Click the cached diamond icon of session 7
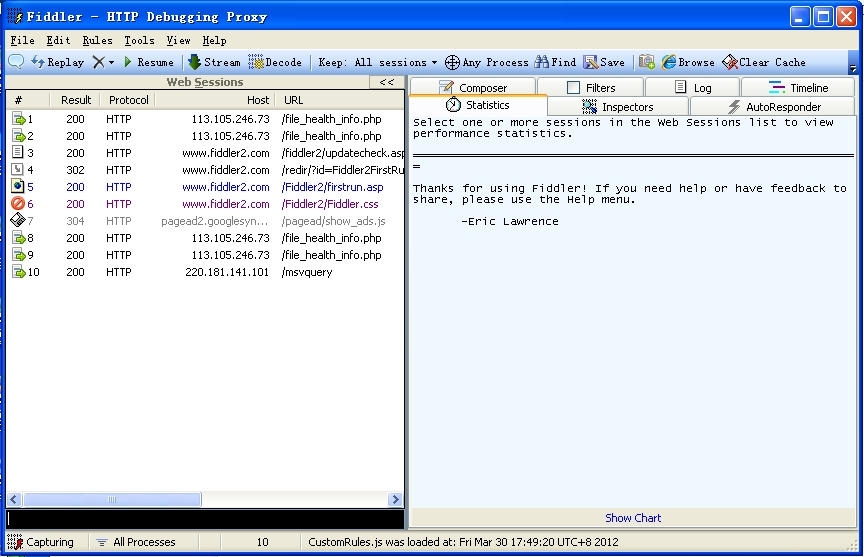 (18, 220)
